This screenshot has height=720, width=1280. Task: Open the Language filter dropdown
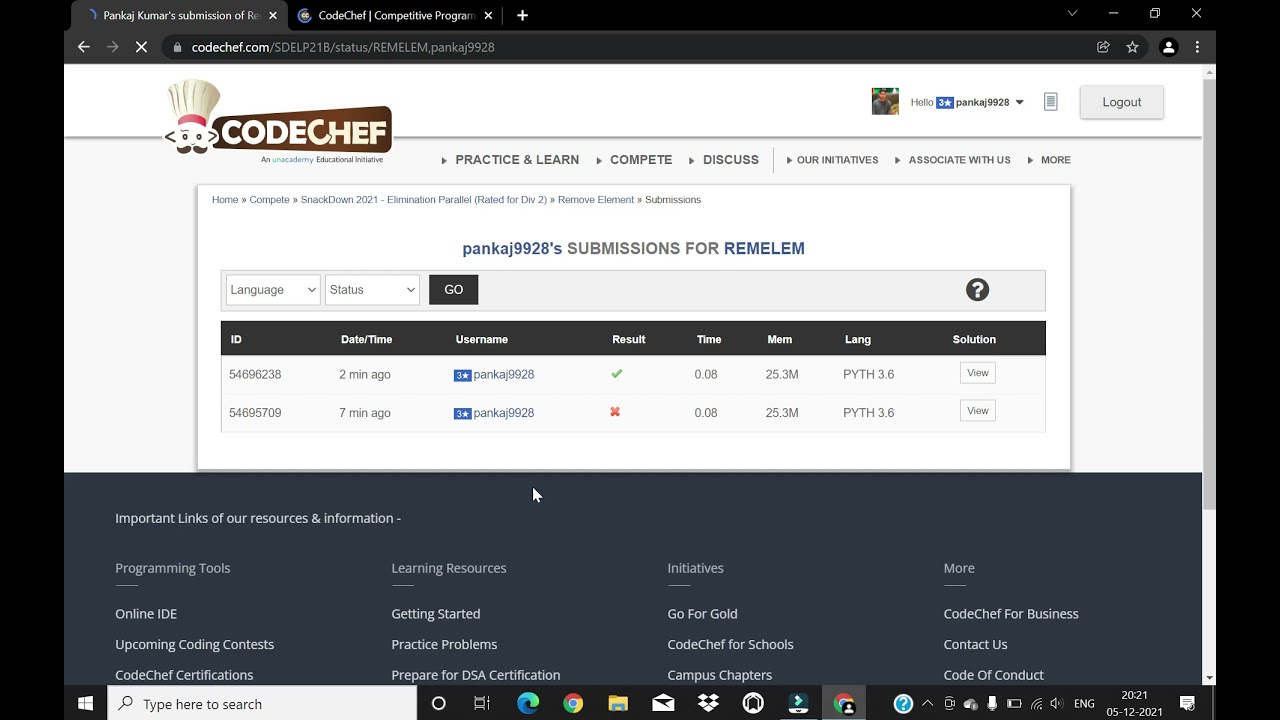pos(273,290)
